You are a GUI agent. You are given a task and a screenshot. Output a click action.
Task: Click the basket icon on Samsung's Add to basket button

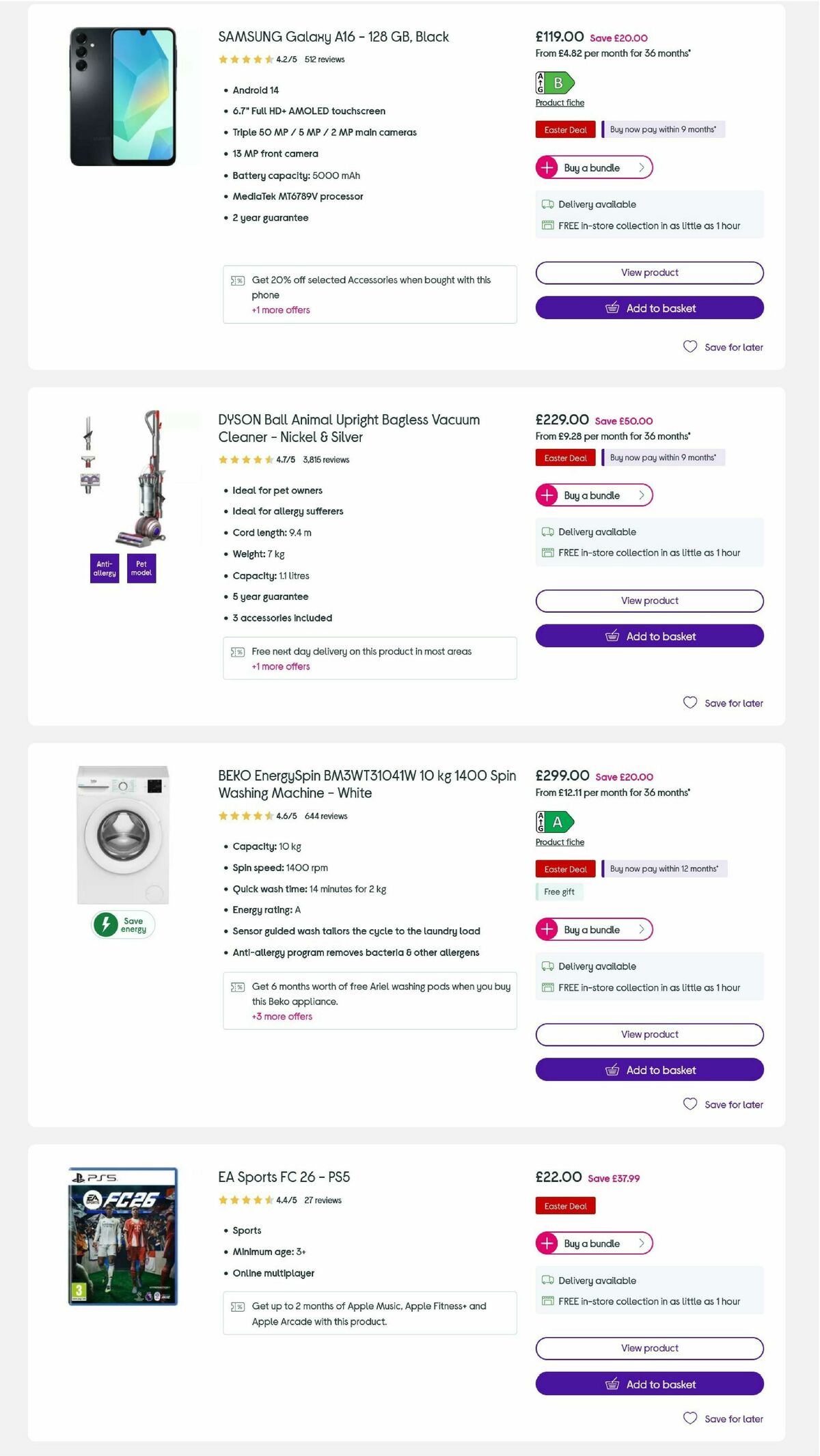point(614,308)
